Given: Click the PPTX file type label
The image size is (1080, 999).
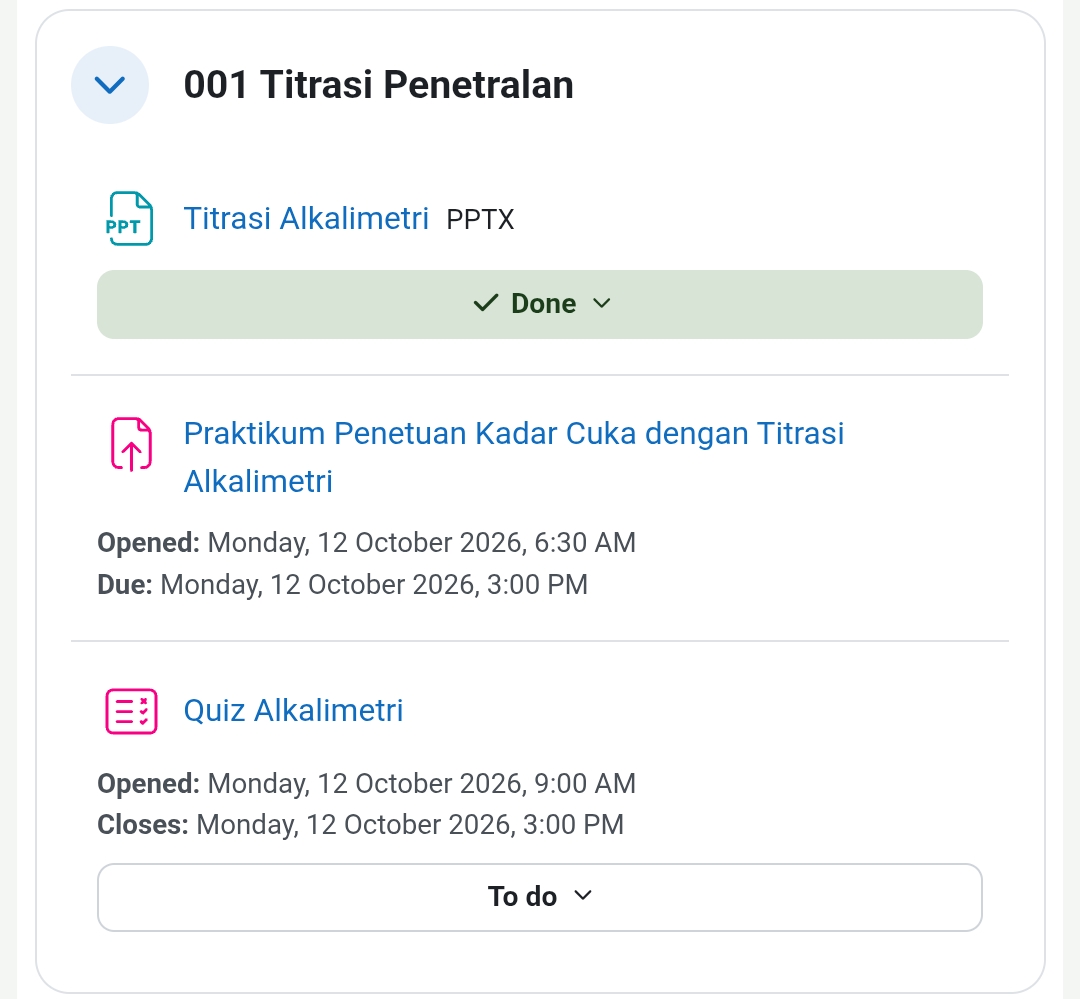Looking at the screenshot, I should [x=480, y=220].
